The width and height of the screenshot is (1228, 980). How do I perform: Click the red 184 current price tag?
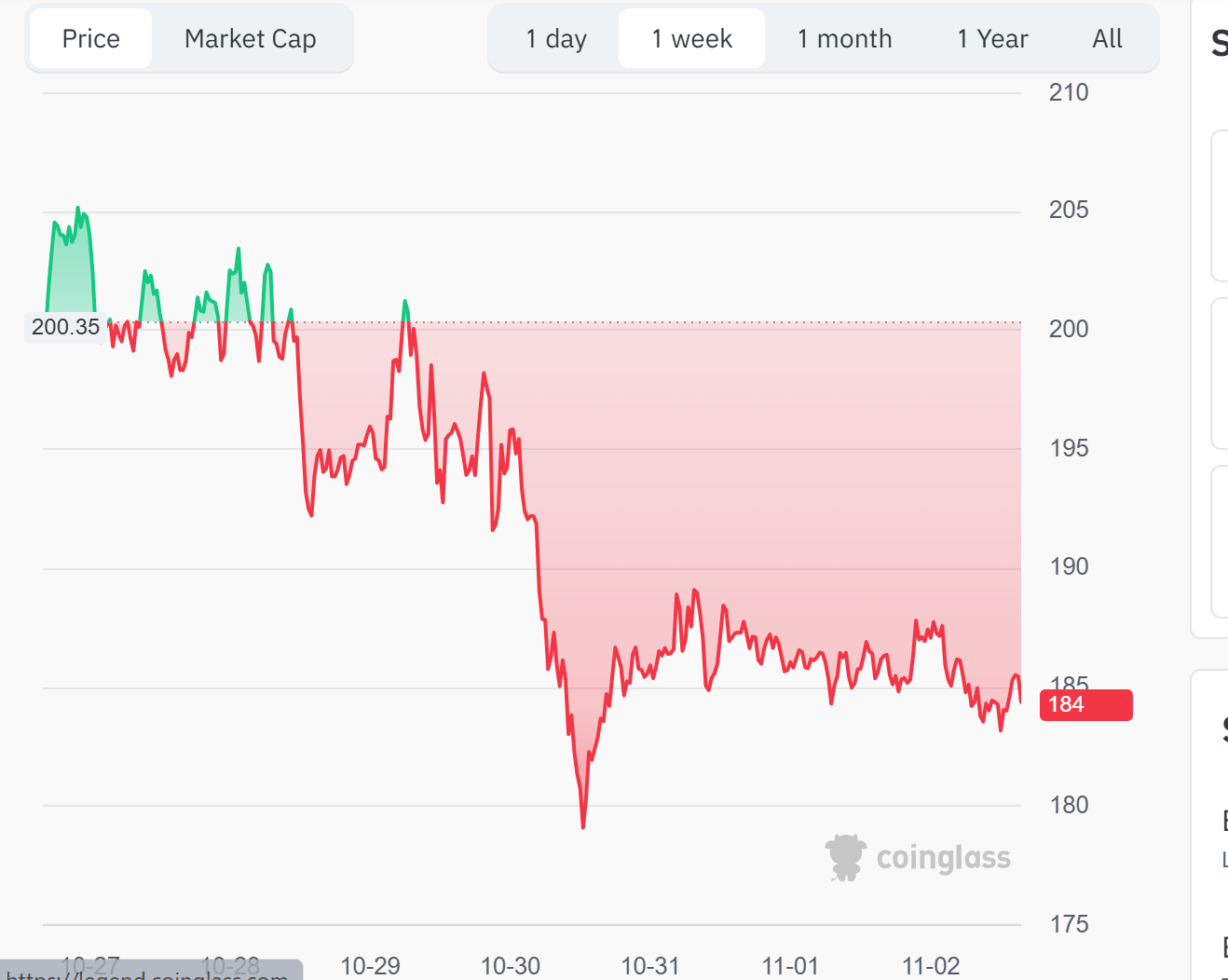tap(1085, 705)
